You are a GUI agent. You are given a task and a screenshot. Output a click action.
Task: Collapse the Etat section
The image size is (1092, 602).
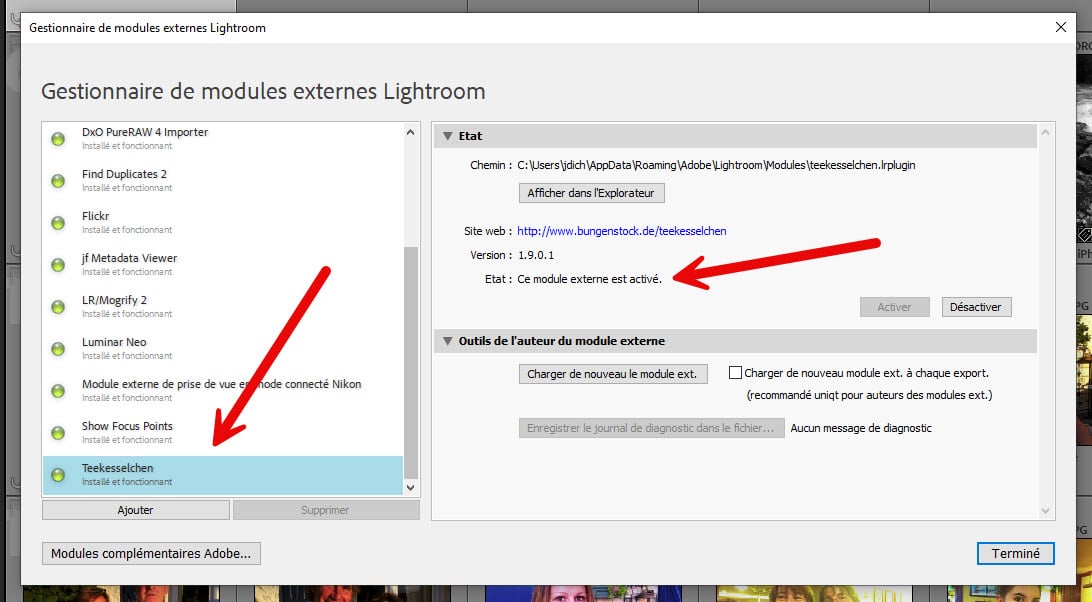coord(448,136)
